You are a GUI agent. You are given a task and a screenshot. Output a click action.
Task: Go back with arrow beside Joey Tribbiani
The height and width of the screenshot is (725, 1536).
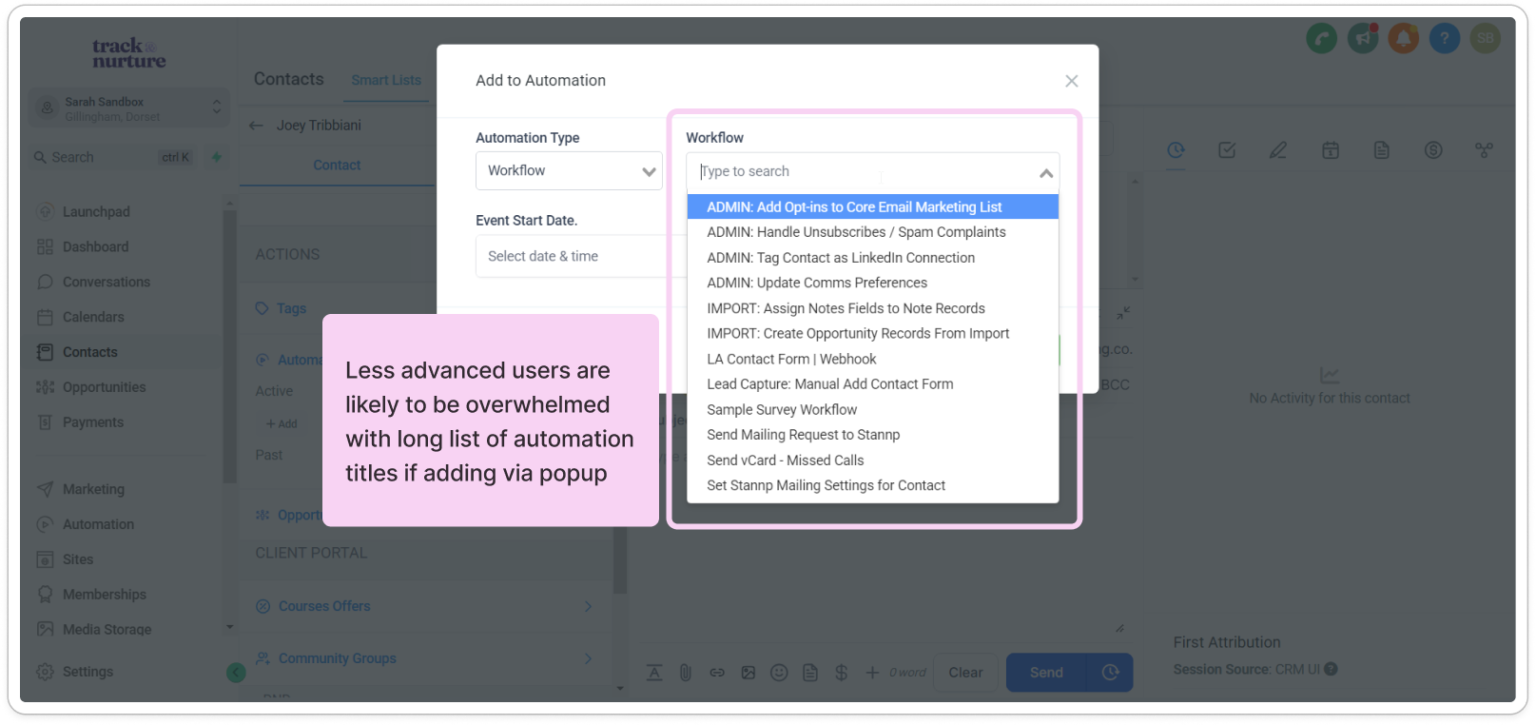coord(257,126)
